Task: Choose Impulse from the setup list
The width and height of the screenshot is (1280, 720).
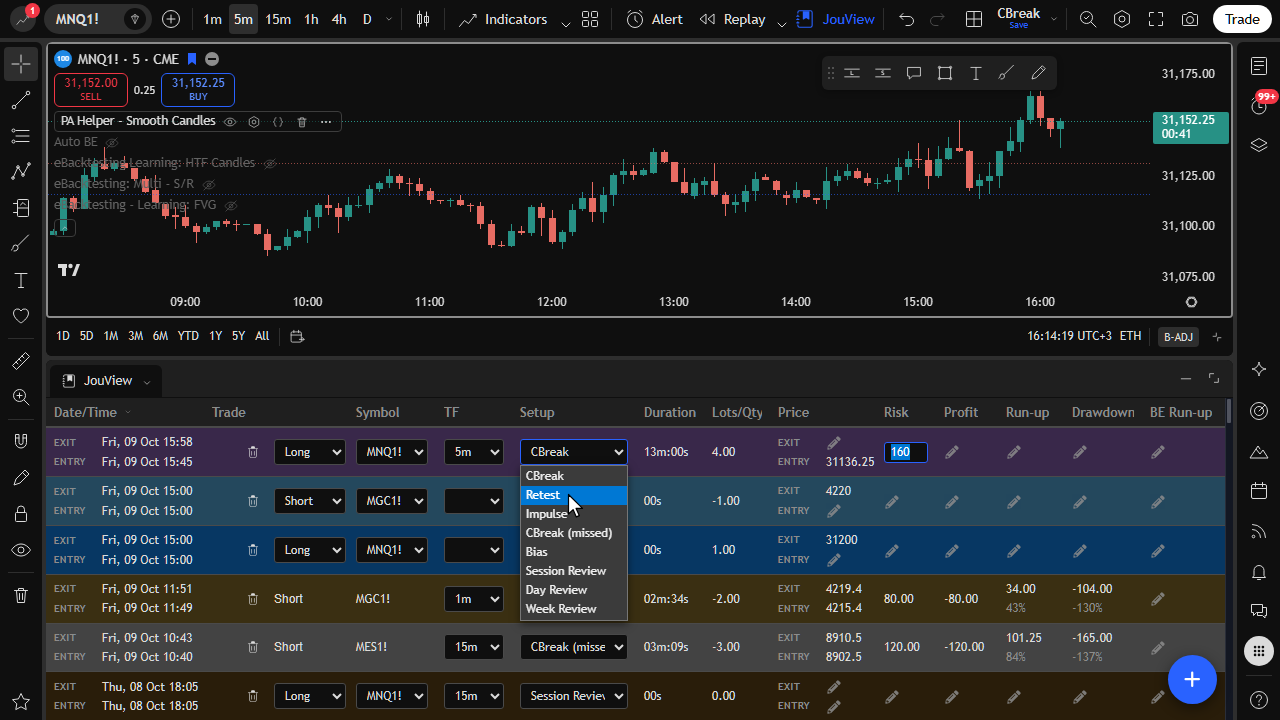Action: pyautogui.click(x=574, y=514)
